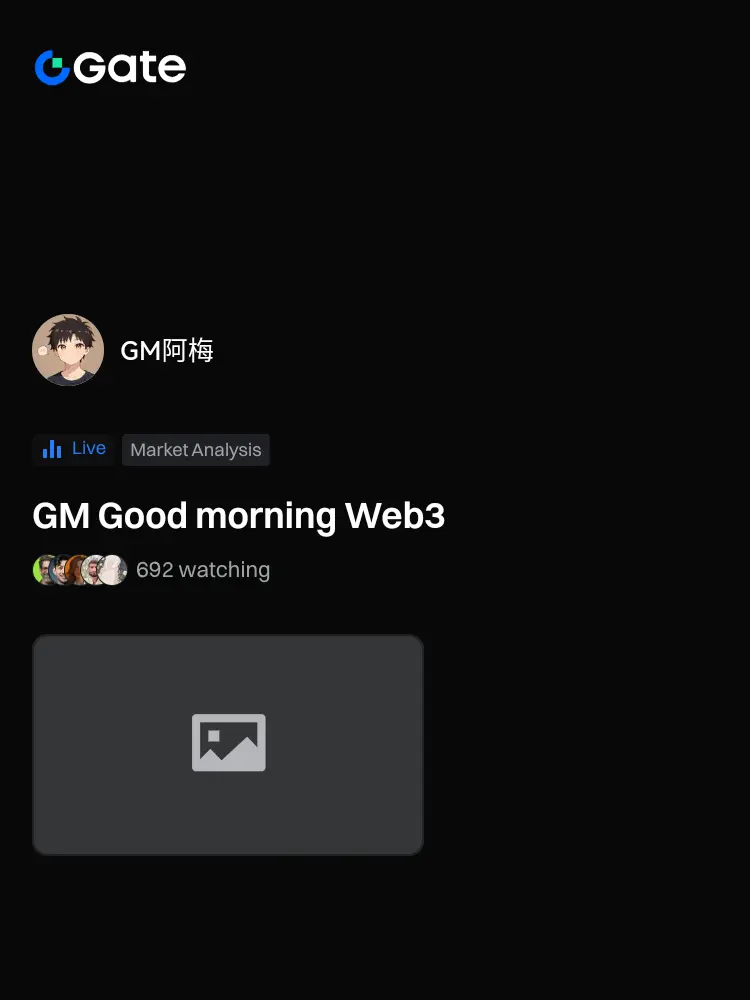The width and height of the screenshot is (750, 1000).
Task: Click the word watching beside viewer count
Action: 224,570
